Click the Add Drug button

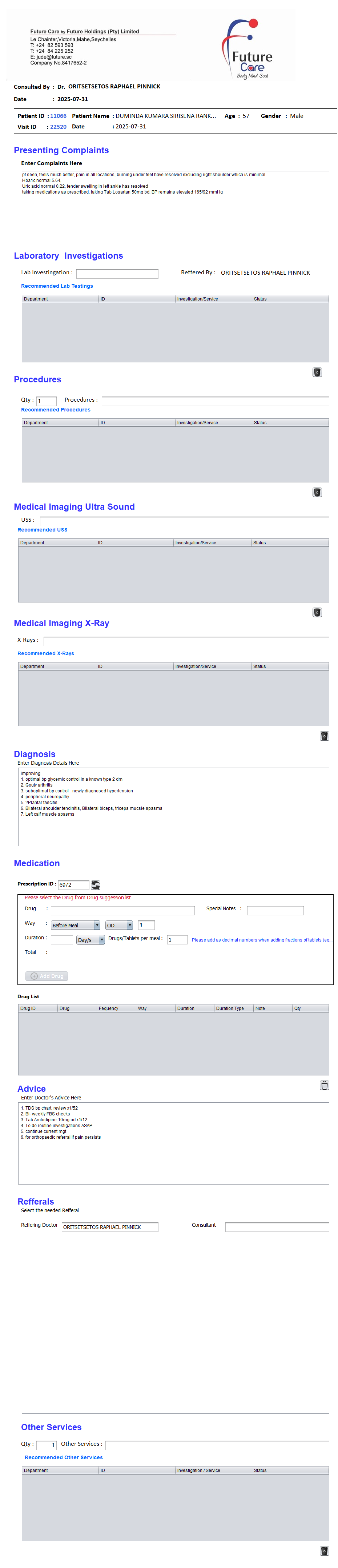coord(47,976)
